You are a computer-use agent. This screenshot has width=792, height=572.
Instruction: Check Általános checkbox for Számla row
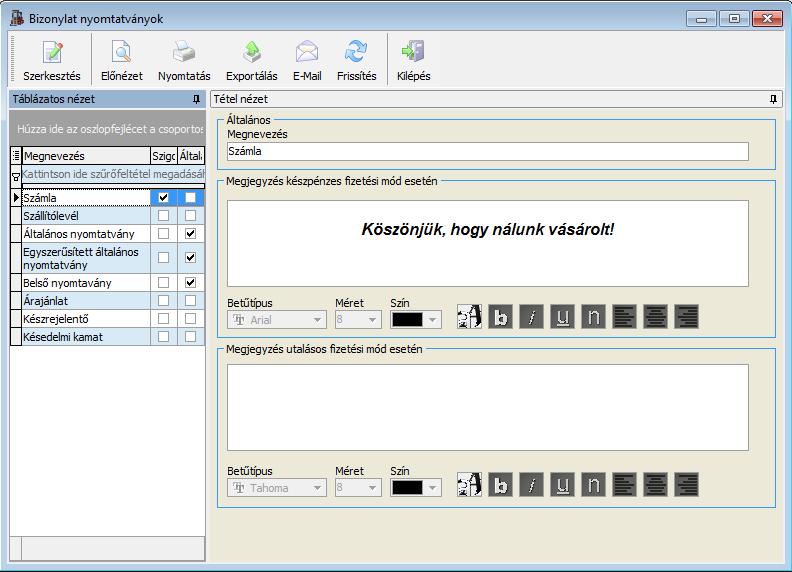click(190, 198)
